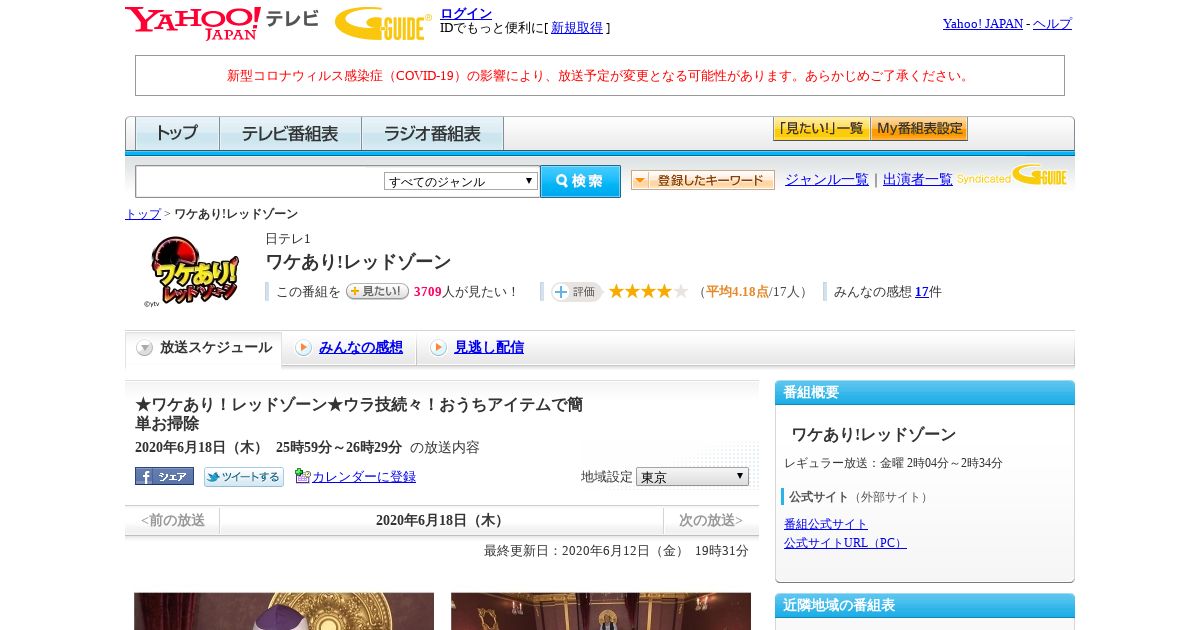Click the 平均4.18点 average score text

tap(737, 292)
